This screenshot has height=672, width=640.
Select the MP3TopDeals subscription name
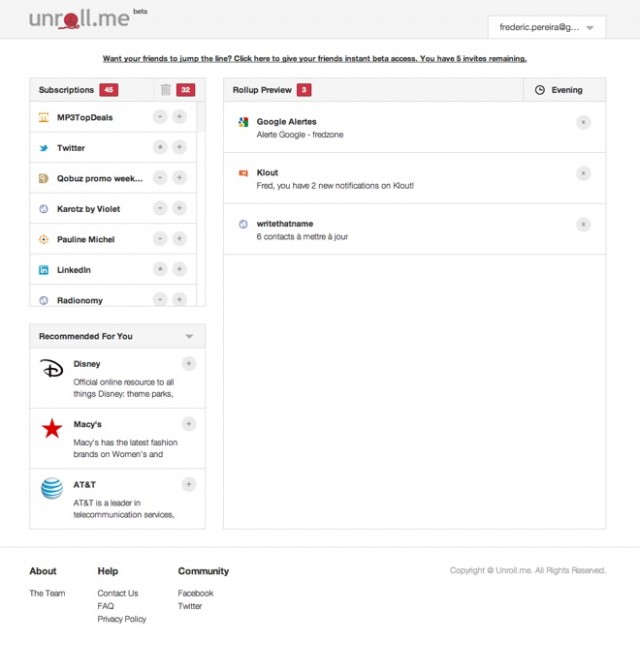click(85, 117)
